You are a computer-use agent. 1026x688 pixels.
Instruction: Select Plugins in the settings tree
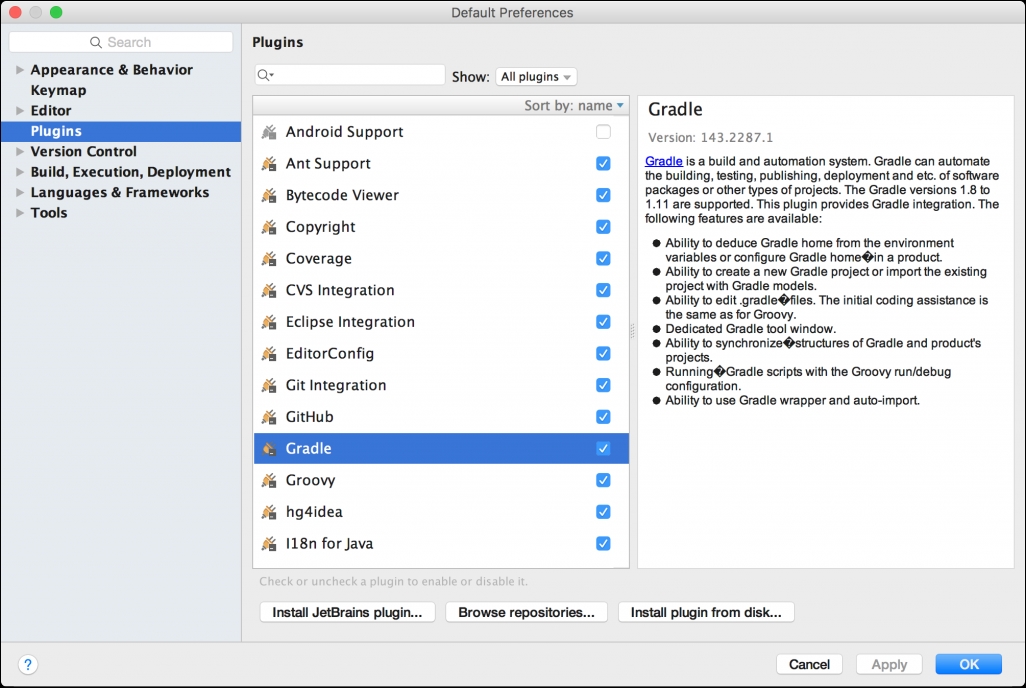click(121, 131)
